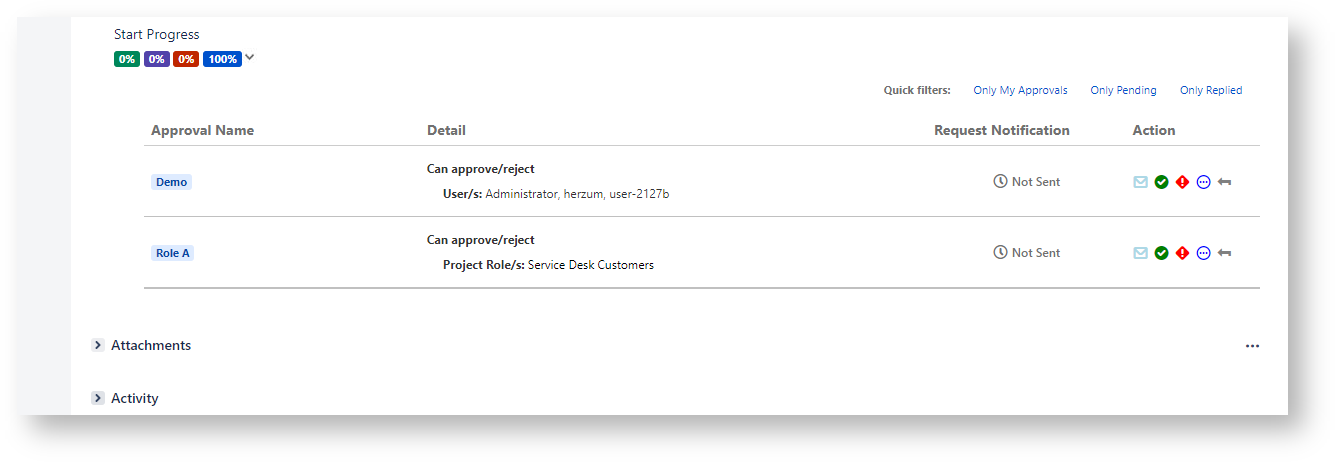This screenshot has height=463, width=1336.
Task: Reject Role A using the red exclamation icon
Action: coord(1182,253)
